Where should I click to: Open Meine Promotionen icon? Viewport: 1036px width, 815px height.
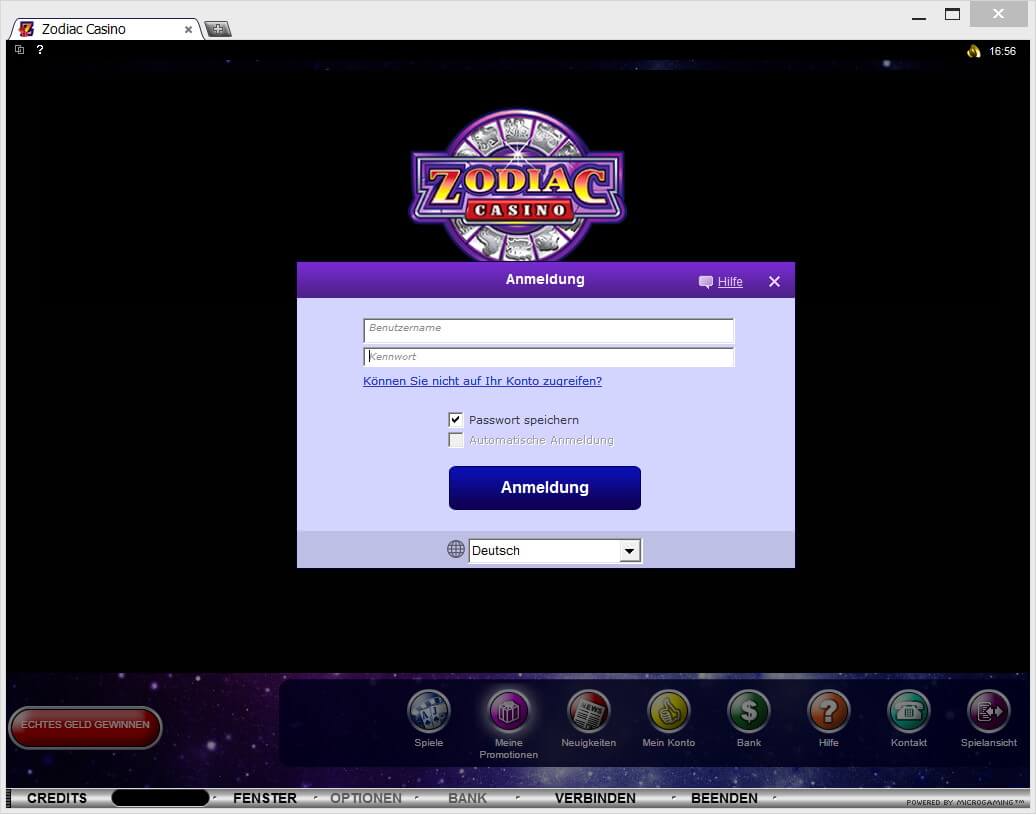pyautogui.click(x=509, y=711)
